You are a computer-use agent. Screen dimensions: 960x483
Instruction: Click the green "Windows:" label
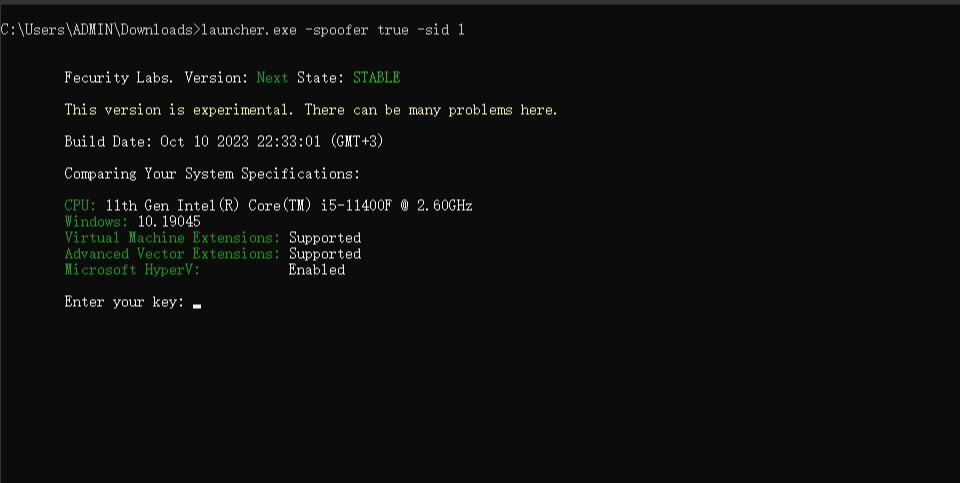coord(96,222)
